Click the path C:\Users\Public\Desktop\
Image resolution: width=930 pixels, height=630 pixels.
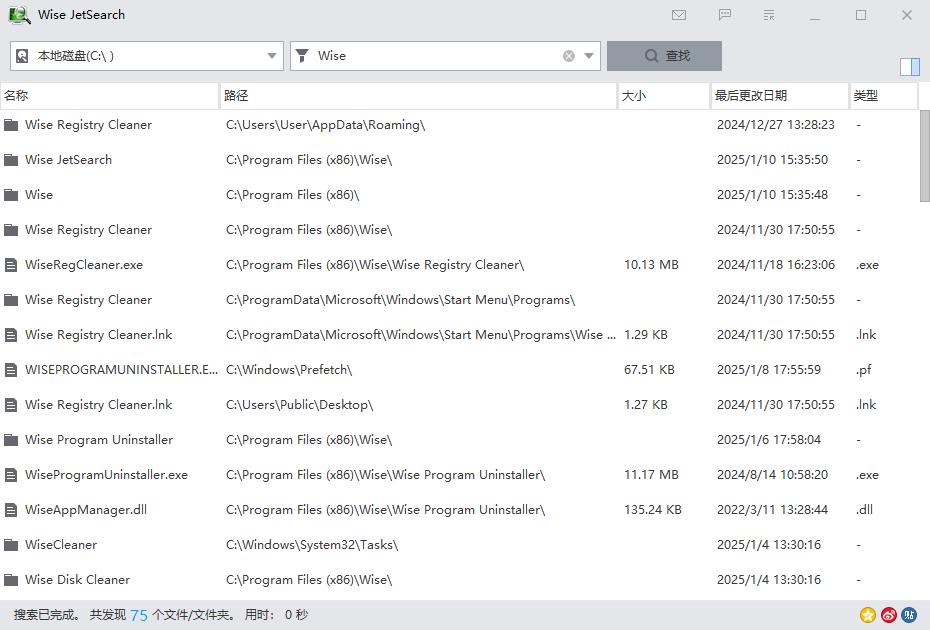(300, 405)
